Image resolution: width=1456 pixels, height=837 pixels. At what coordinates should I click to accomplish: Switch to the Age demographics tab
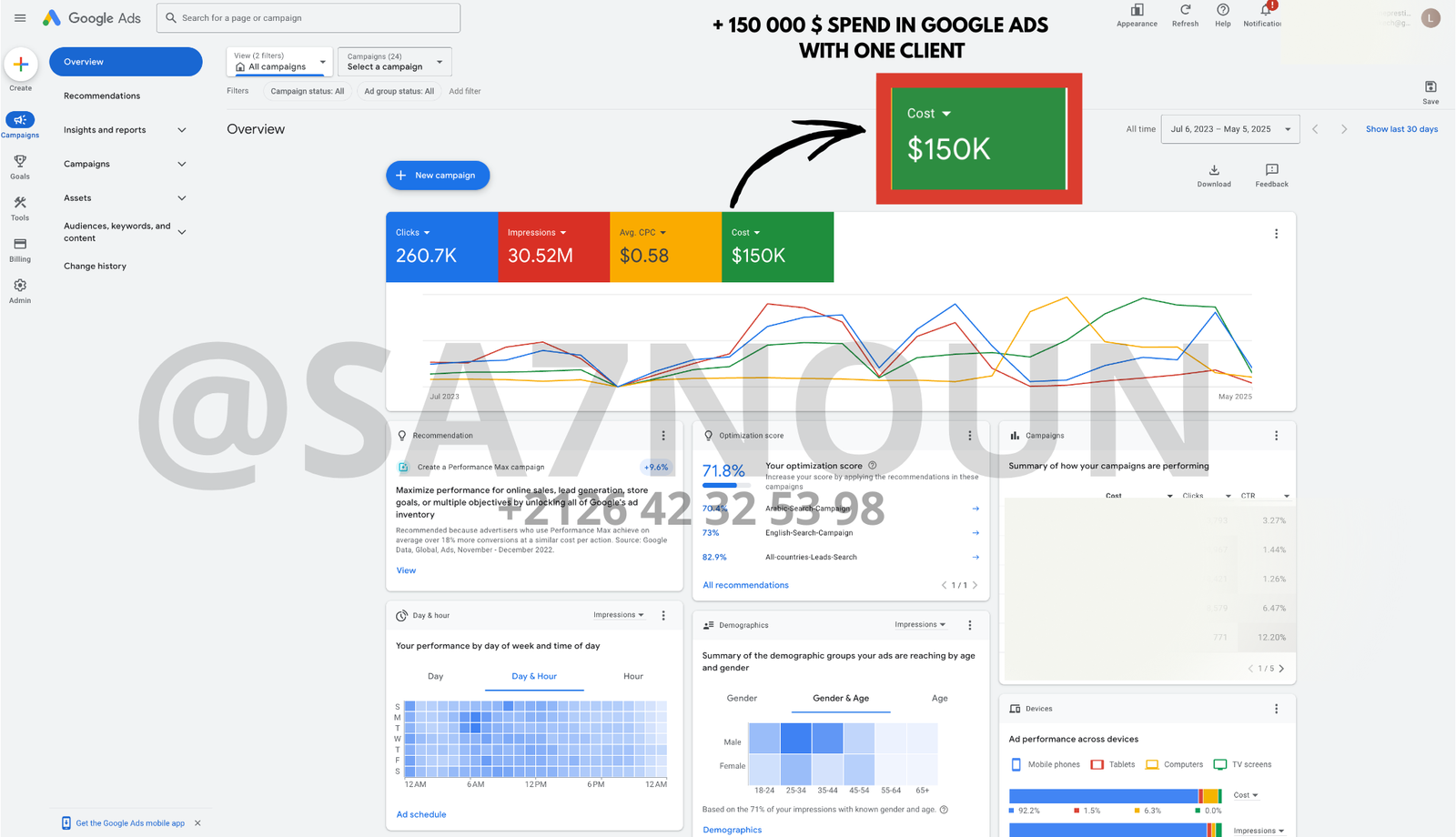click(x=940, y=698)
